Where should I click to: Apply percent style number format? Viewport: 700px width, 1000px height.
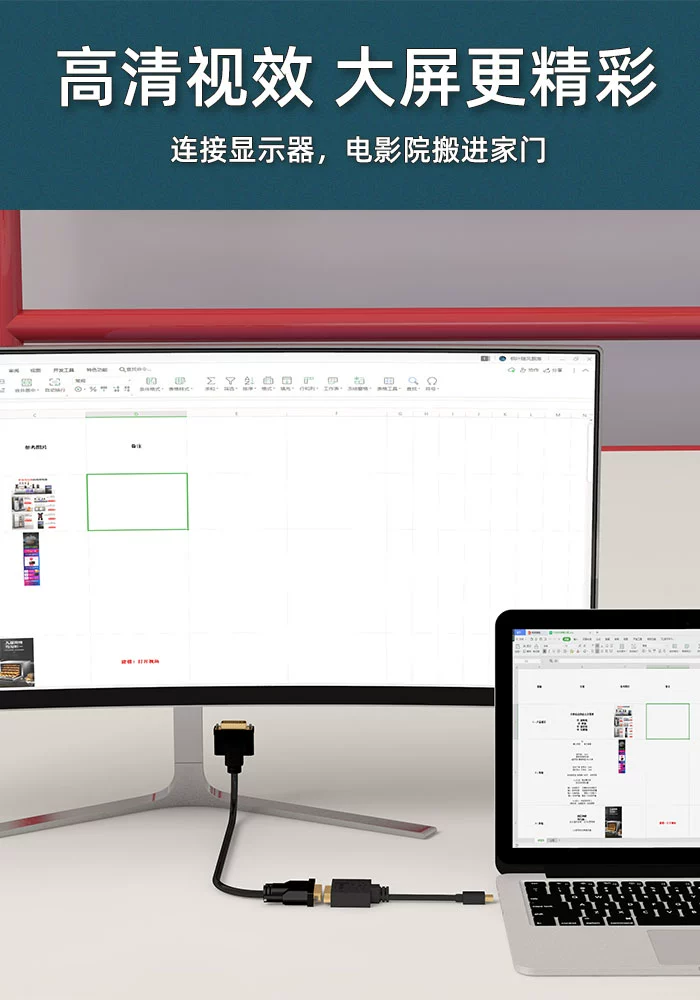93,389
